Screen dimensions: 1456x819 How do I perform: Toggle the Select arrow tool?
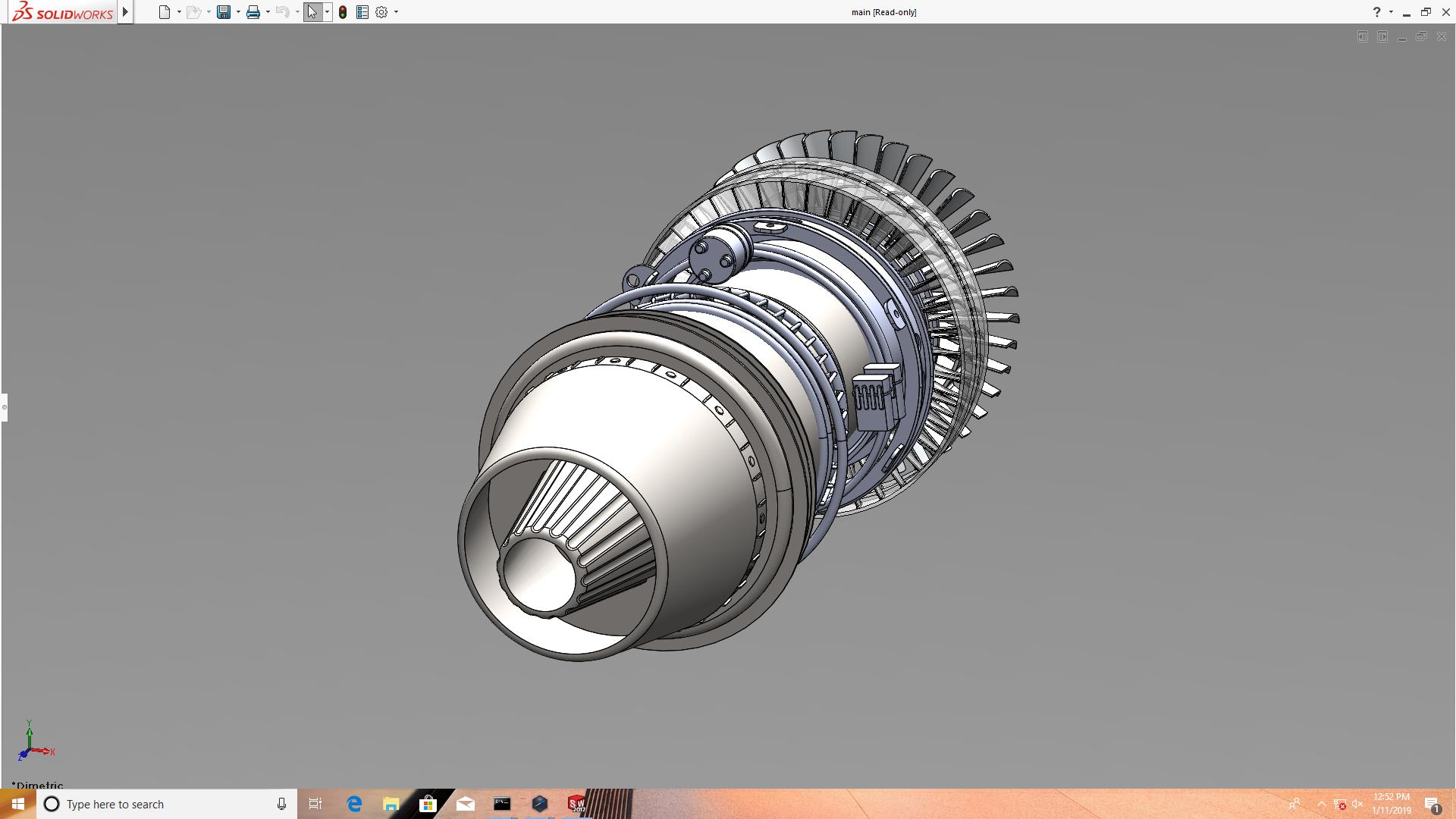click(x=312, y=12)
